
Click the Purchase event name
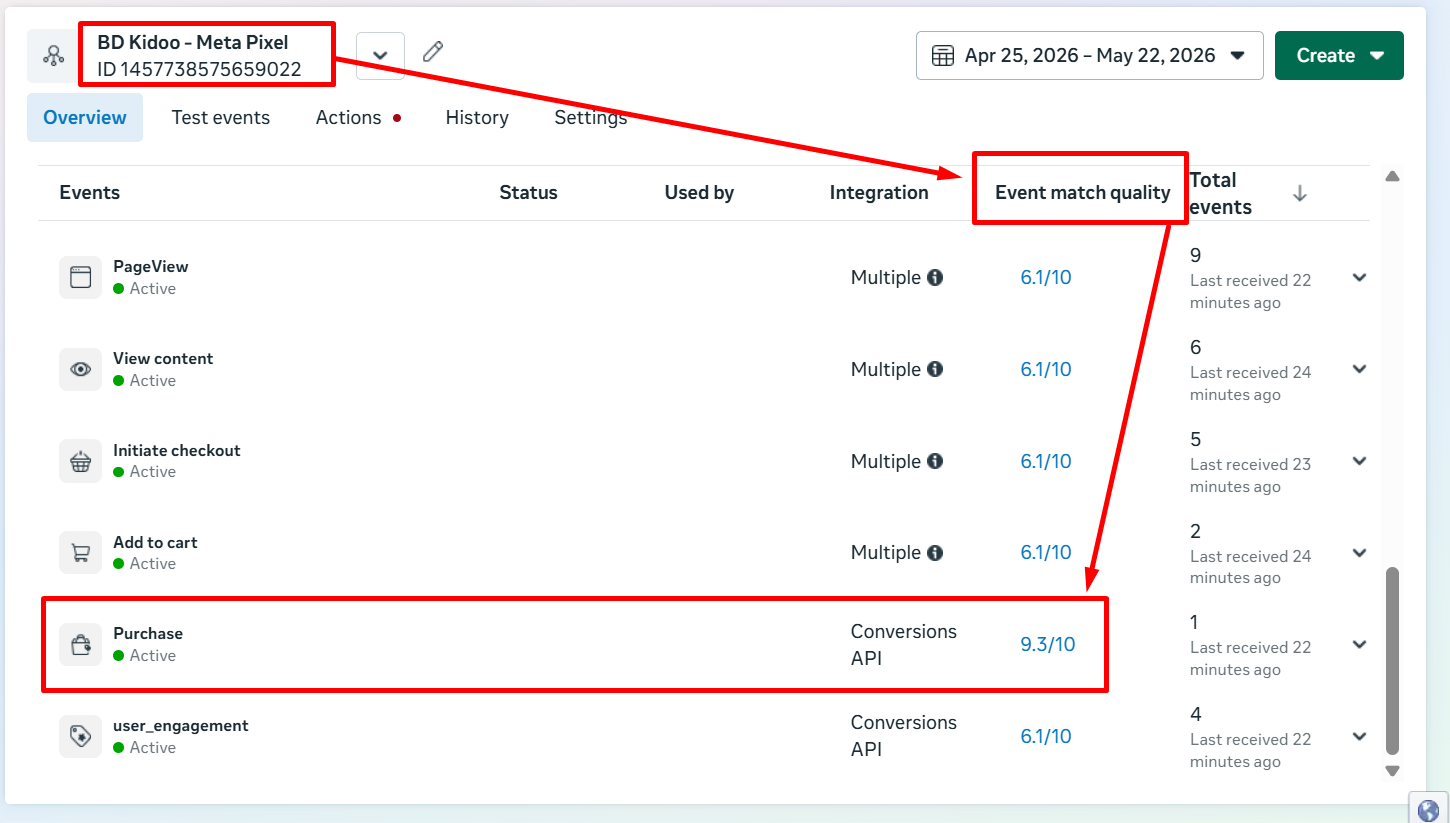[148, 633]
